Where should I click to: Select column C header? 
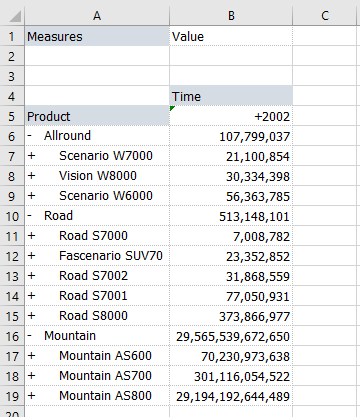[x=325, y=16]
